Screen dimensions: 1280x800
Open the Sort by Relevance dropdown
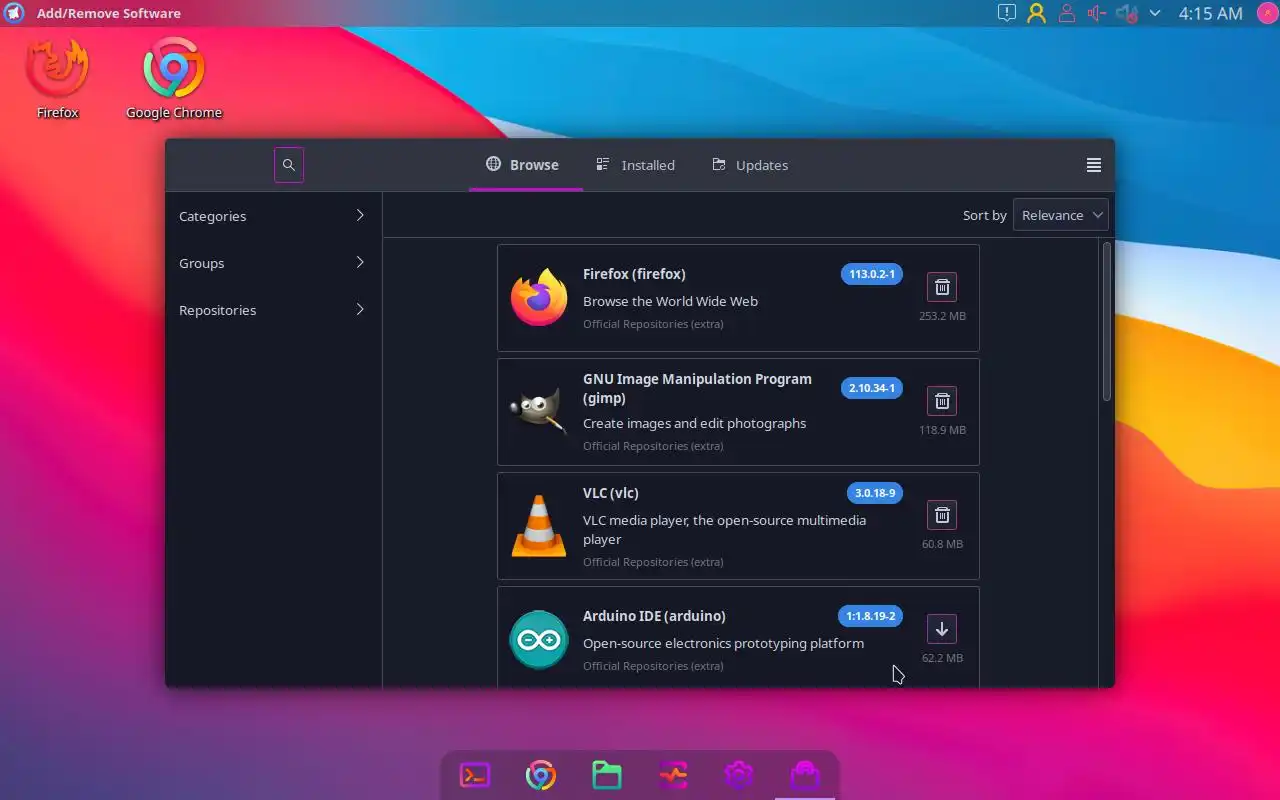click(x=1061, y=215)
